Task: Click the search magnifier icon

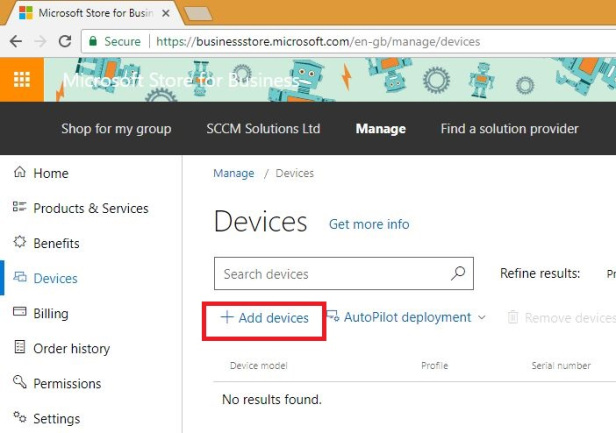Action: (x=458, y=273)
